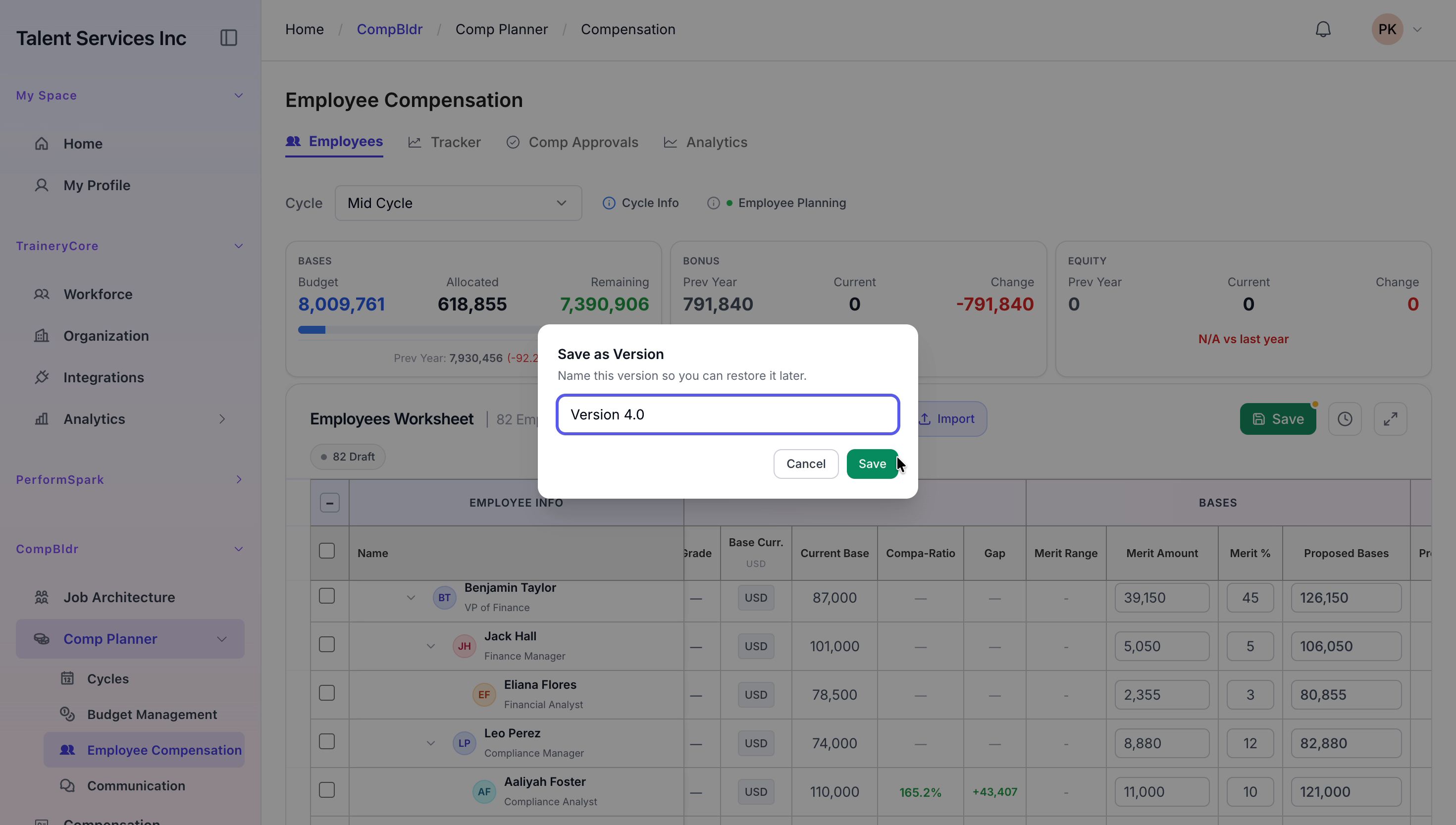Open the notifications bell

coord(1323,30)
